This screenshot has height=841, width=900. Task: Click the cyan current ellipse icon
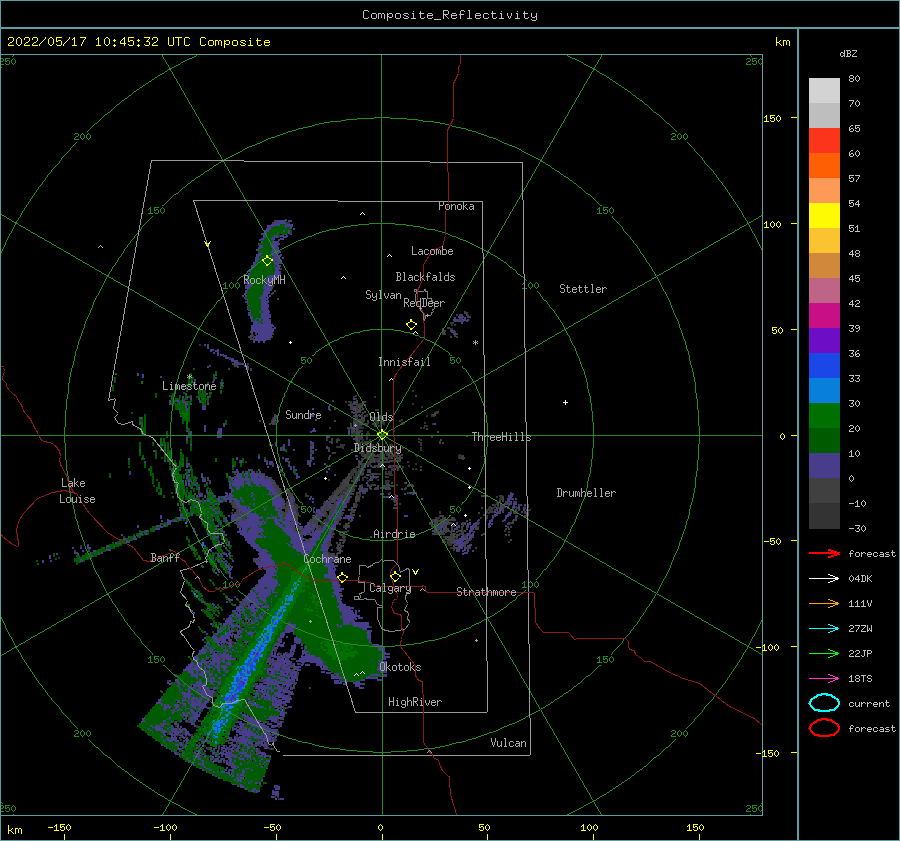(x=824, y=703)
